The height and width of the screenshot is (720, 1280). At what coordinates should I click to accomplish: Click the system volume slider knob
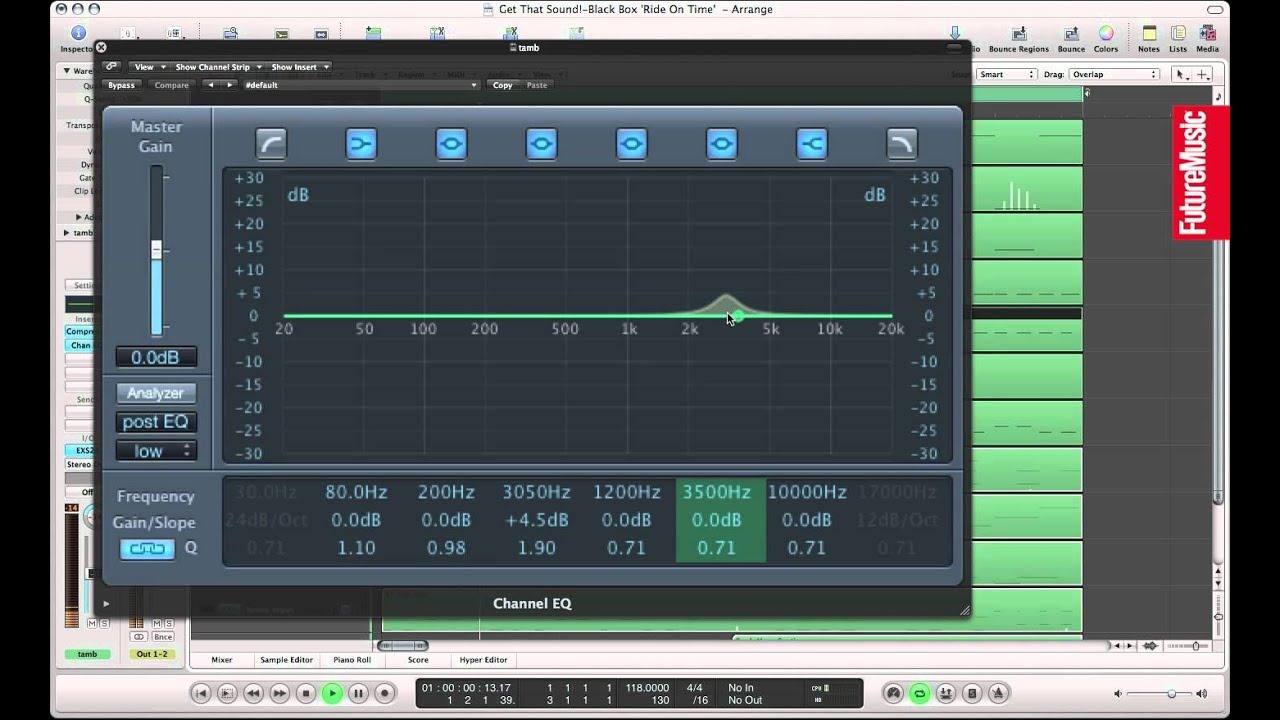[1171, 693]
